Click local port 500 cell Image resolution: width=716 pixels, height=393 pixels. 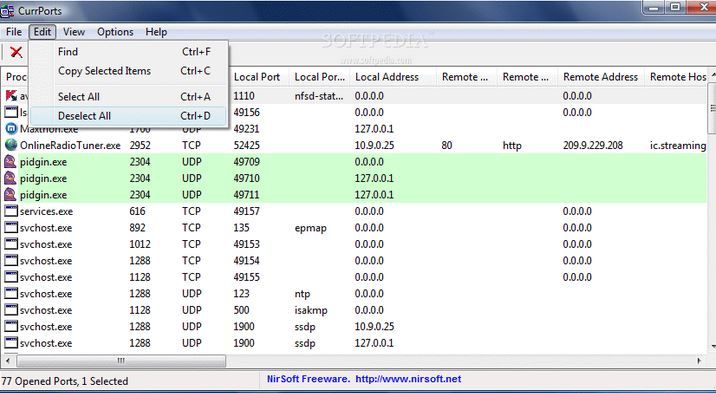242,310
